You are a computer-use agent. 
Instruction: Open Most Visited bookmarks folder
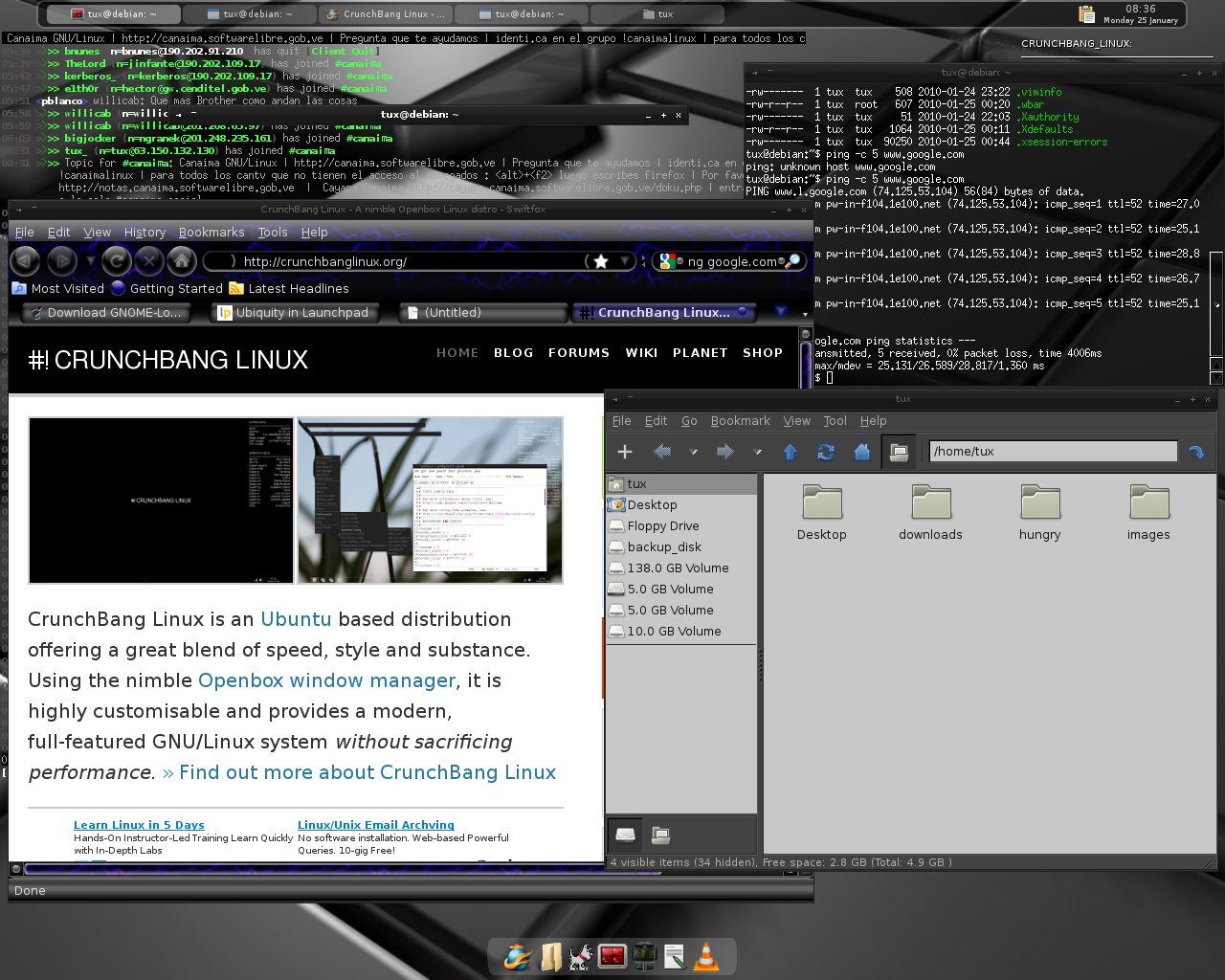tap(57, 288)
